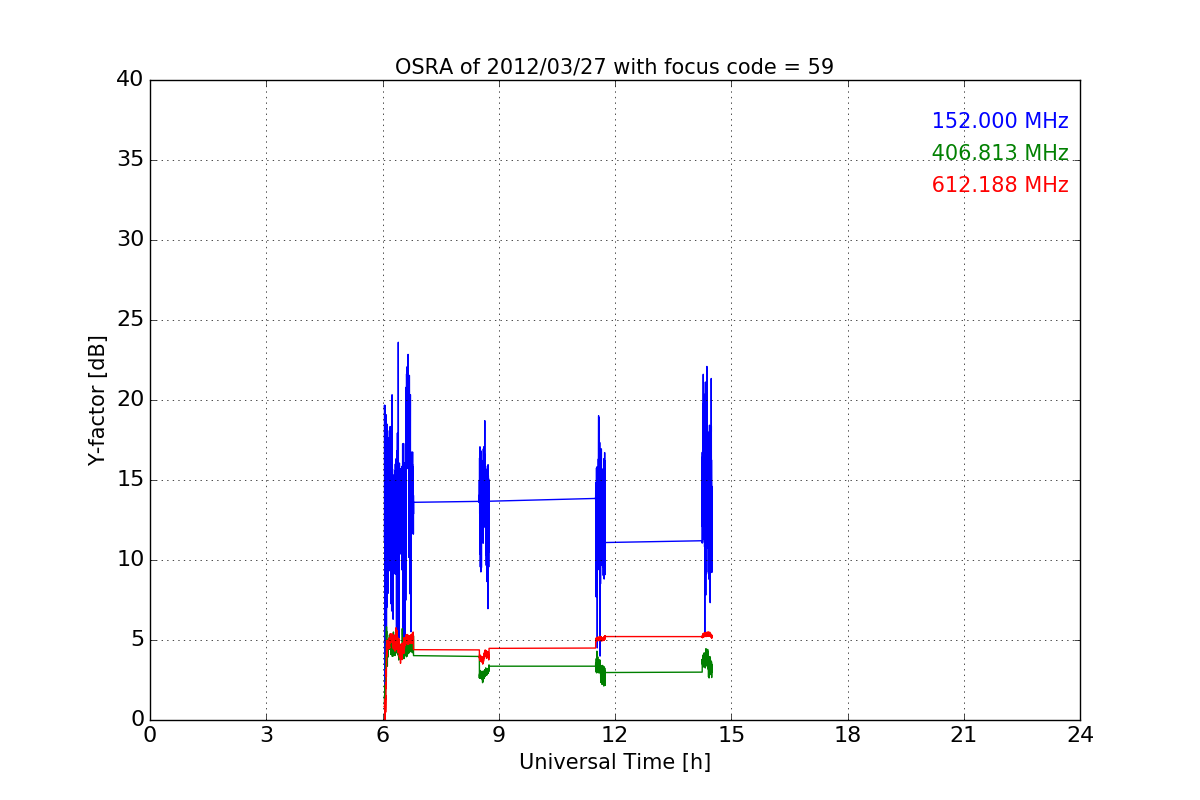Select the '152.000 MHz' legend label

click(x=1000, y=121)
